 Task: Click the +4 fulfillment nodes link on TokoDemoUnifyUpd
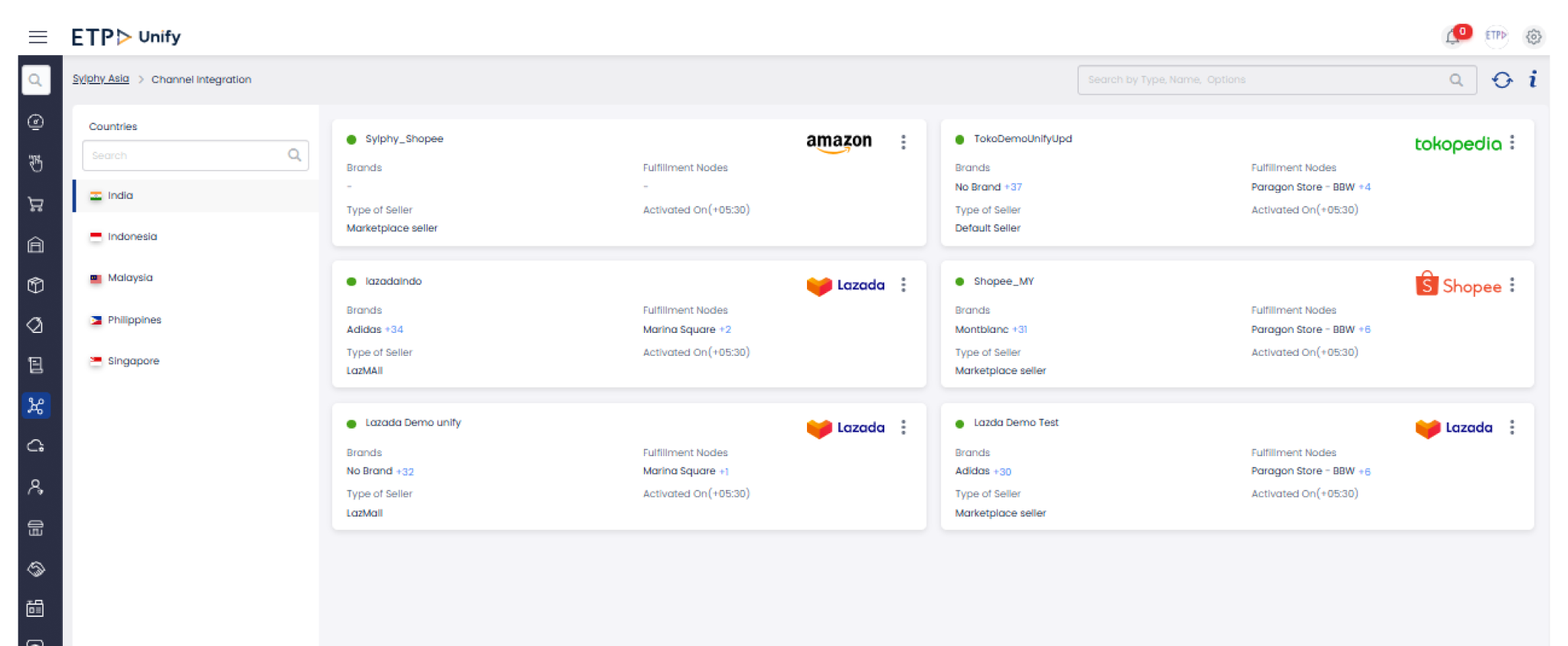(x=1364, y=188)
